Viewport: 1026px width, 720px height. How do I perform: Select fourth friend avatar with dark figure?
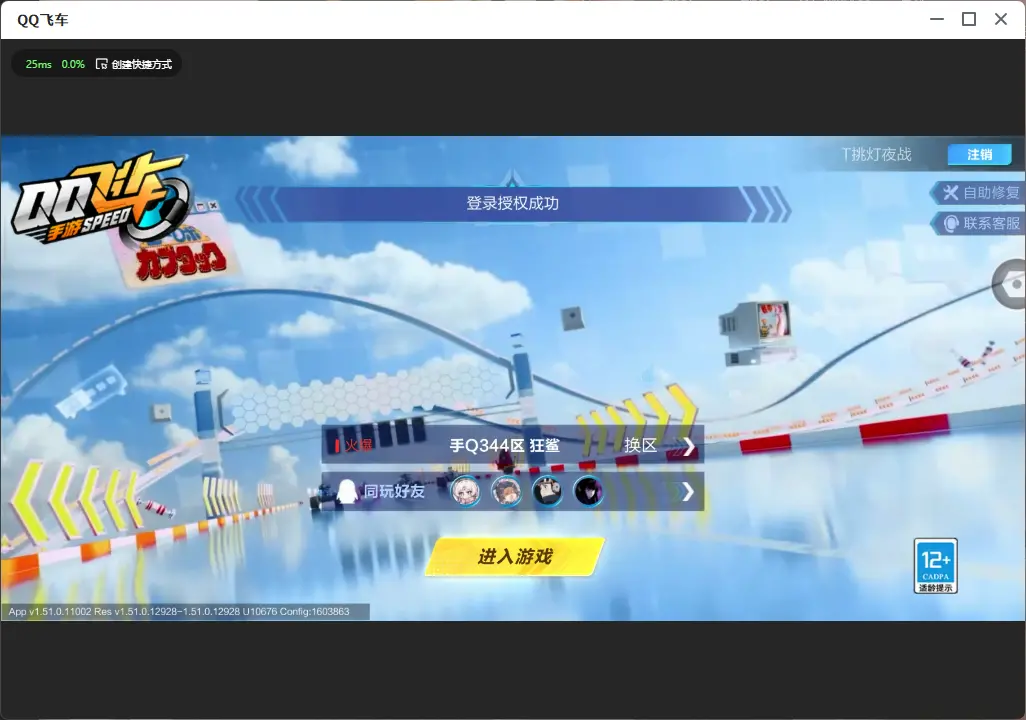588,491
